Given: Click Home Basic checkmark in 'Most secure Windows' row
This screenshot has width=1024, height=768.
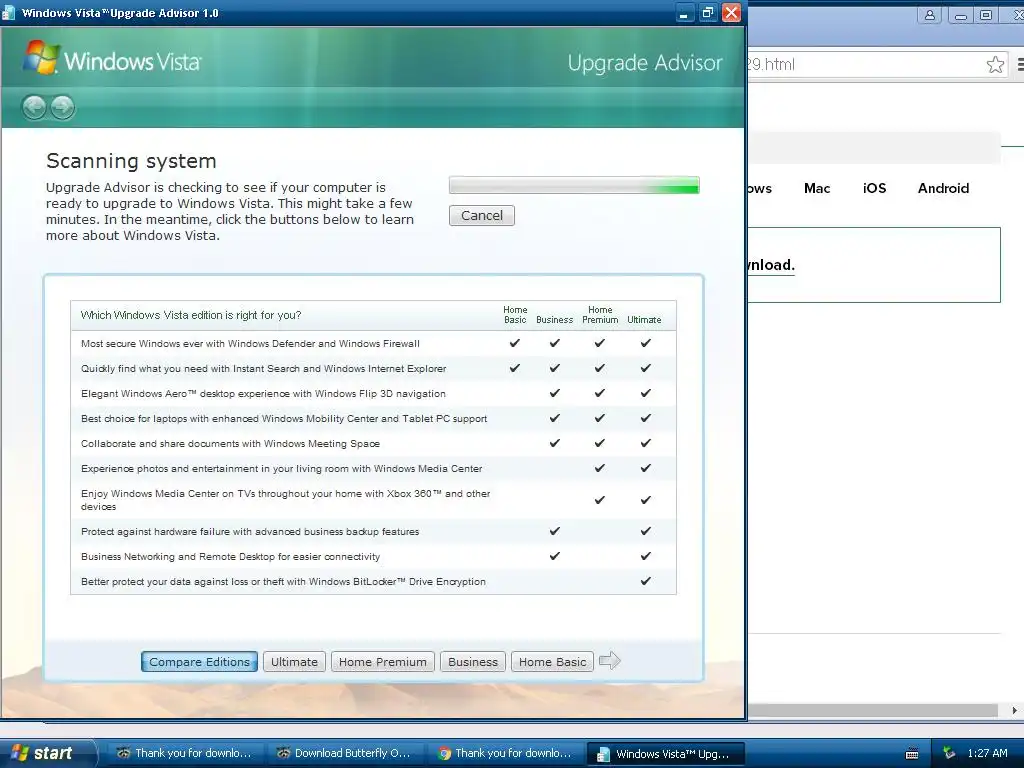Looking at the screenshot, I should (515, 343).
